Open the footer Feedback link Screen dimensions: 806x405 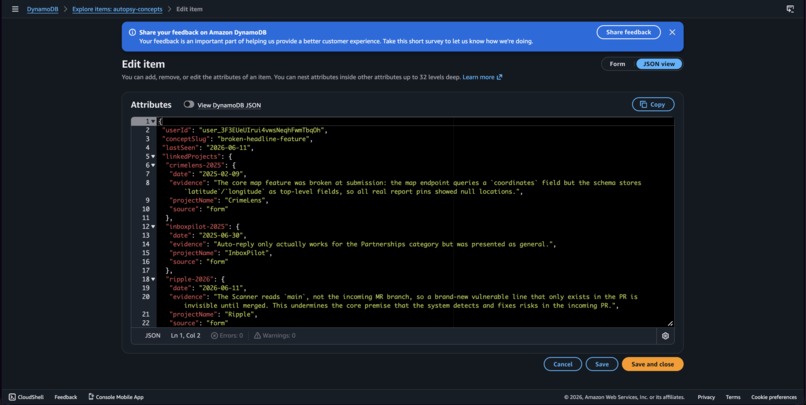(x=66, y=397)
